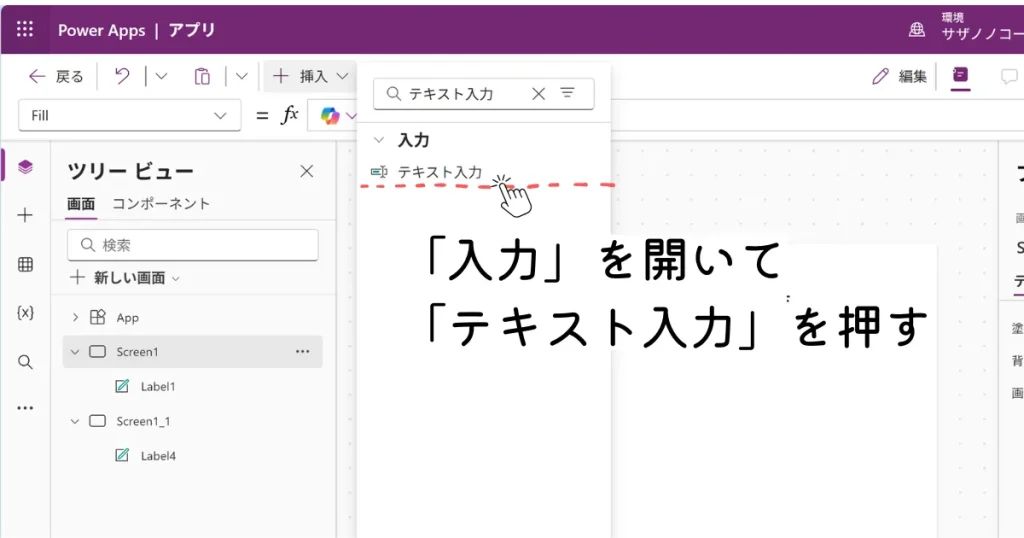The width and height of the screenshot is (1024, 538).
Task: Open the 挿入 menu
Action: [x=311, y=76]
